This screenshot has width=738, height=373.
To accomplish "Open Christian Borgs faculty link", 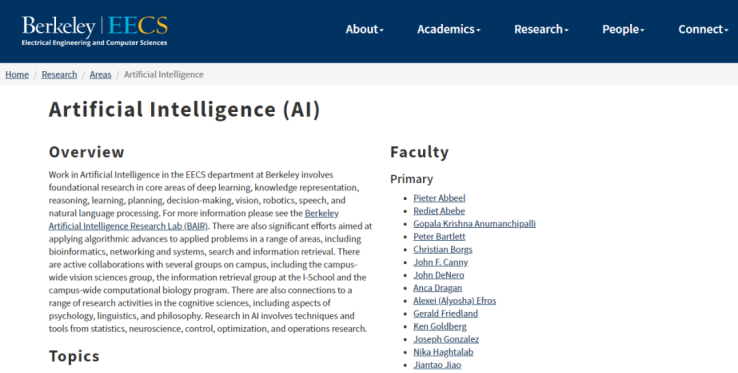I will [442, 250].
